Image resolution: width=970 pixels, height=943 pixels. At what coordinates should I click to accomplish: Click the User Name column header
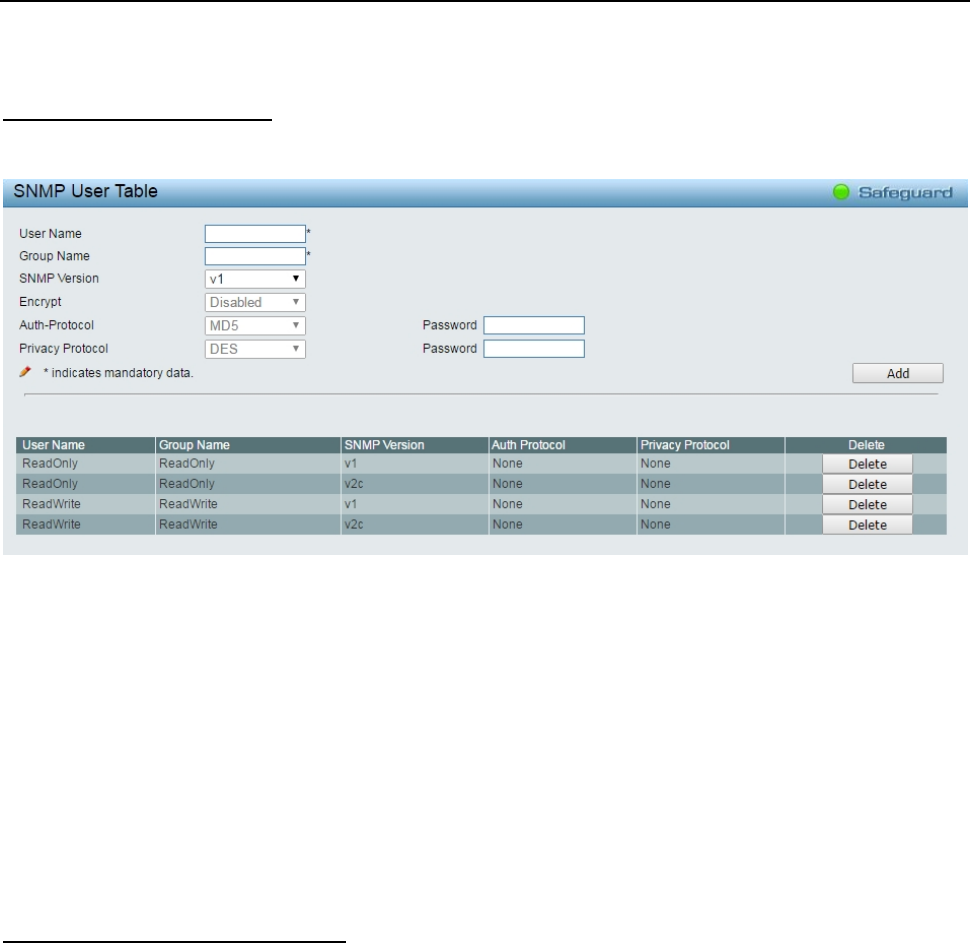click(85, 445)
